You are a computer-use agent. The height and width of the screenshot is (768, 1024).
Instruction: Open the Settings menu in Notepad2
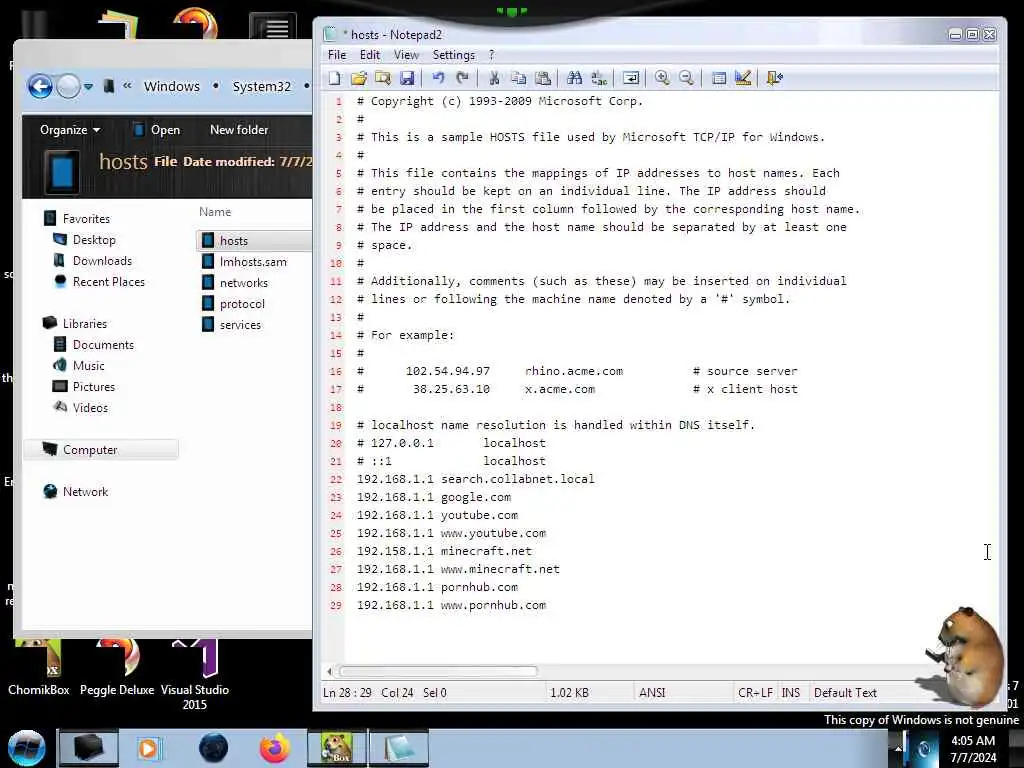(x=454, y=55)
